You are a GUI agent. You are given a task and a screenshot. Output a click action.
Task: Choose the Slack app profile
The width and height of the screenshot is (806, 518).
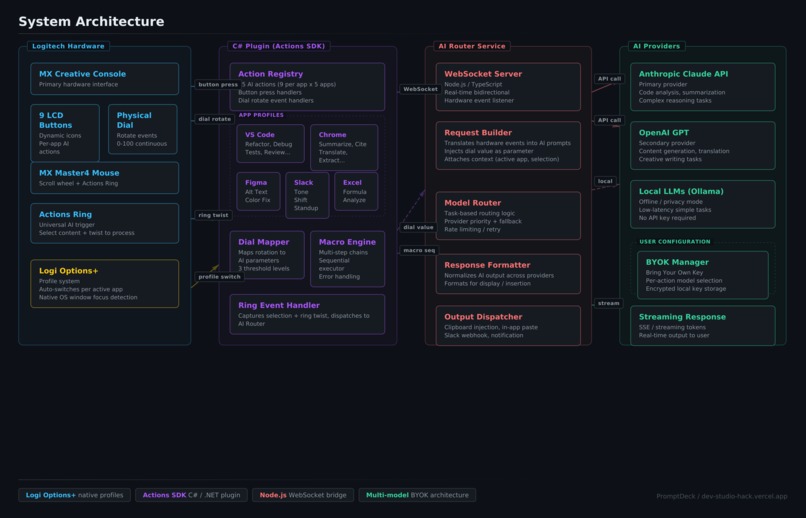click(307, 195)
